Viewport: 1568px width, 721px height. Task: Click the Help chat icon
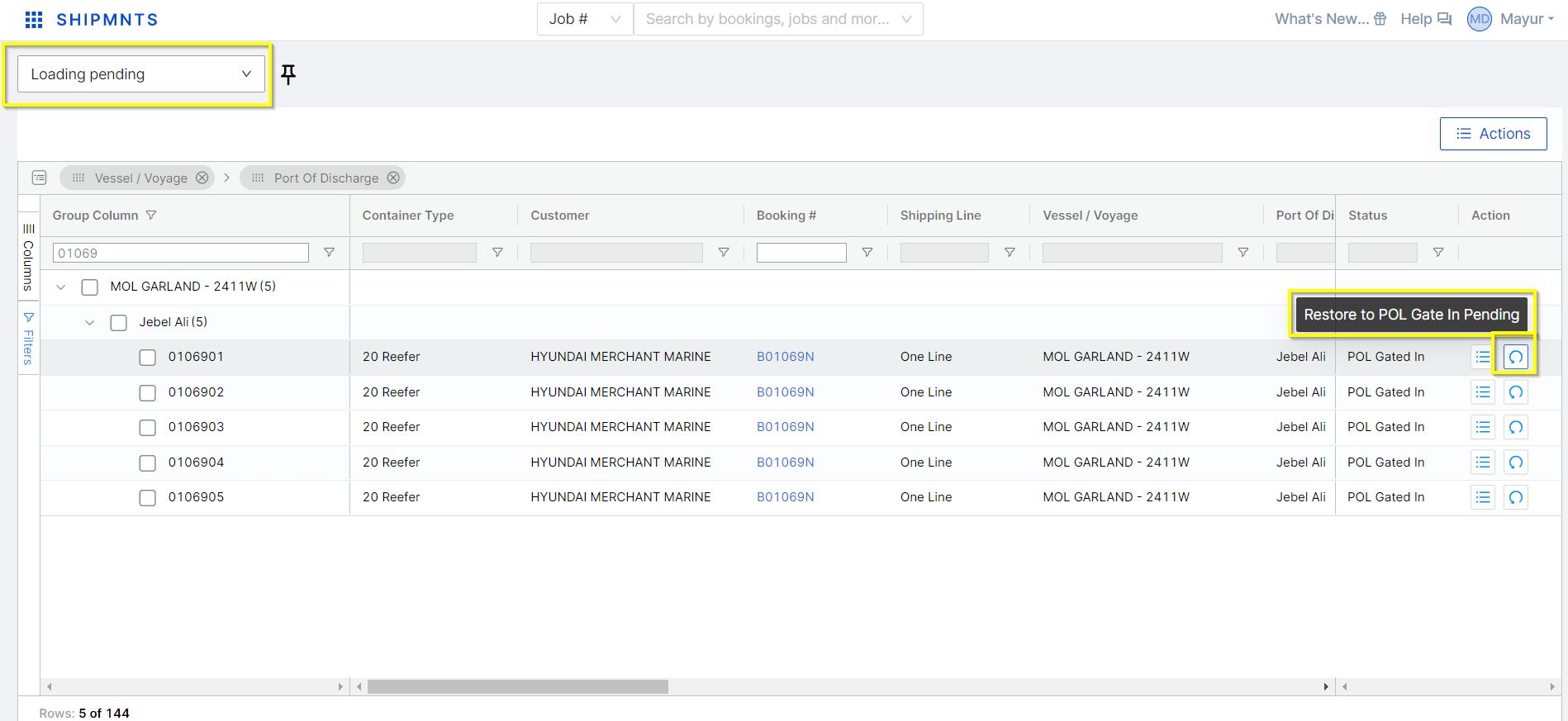[1444, 19]
